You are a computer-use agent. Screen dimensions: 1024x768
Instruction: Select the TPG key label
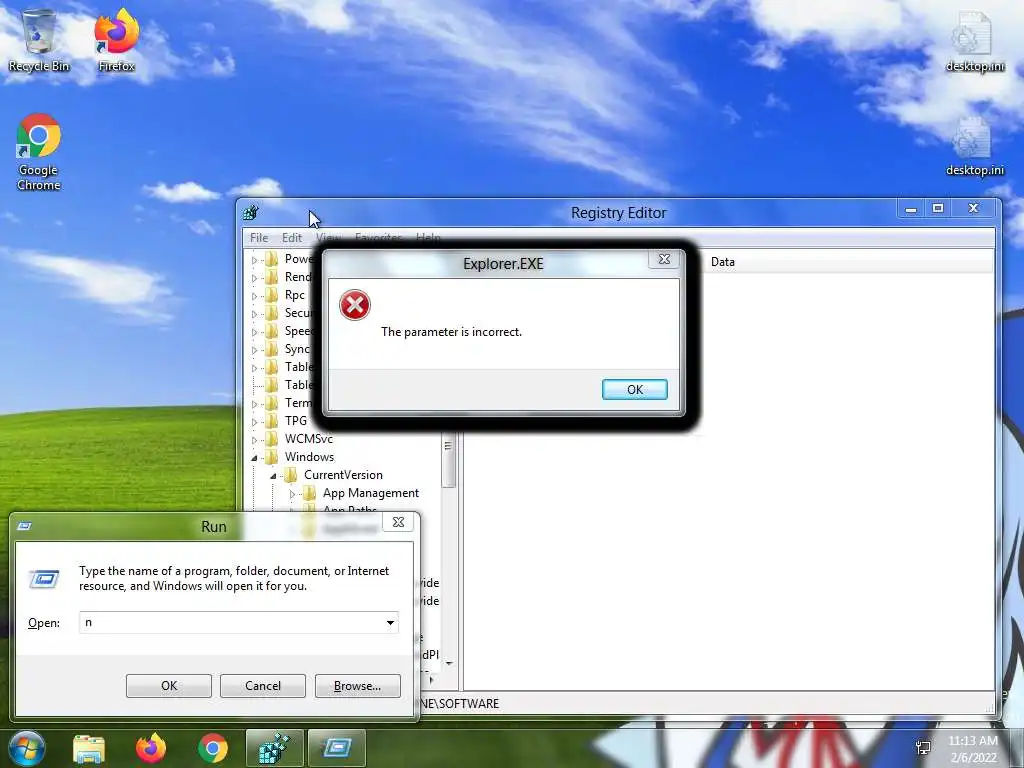coord(296,421)
